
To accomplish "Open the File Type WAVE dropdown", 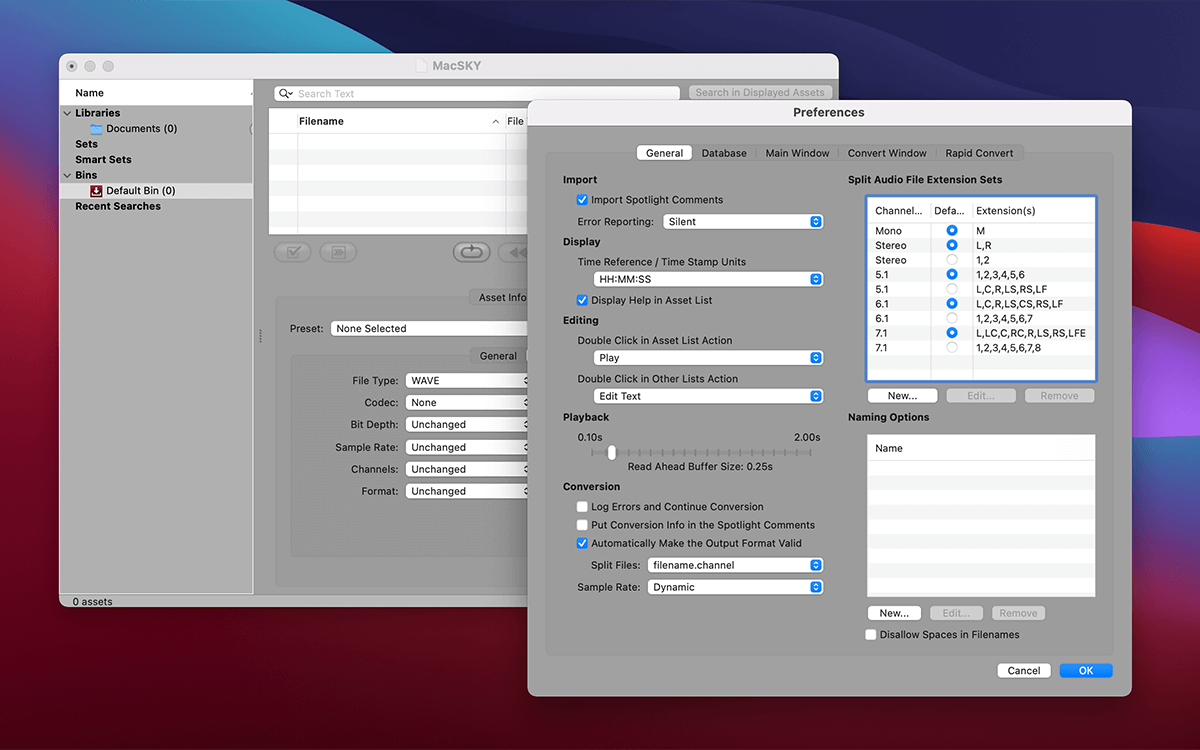I will tap(467, 381).
